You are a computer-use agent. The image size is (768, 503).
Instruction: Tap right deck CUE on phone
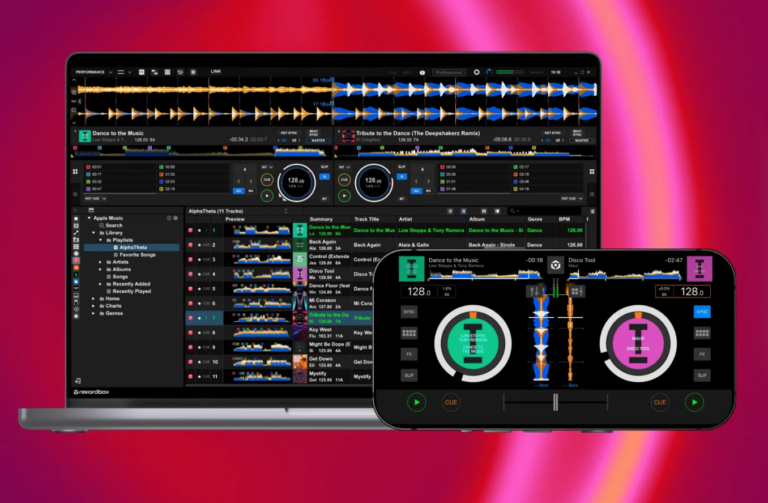660,402
